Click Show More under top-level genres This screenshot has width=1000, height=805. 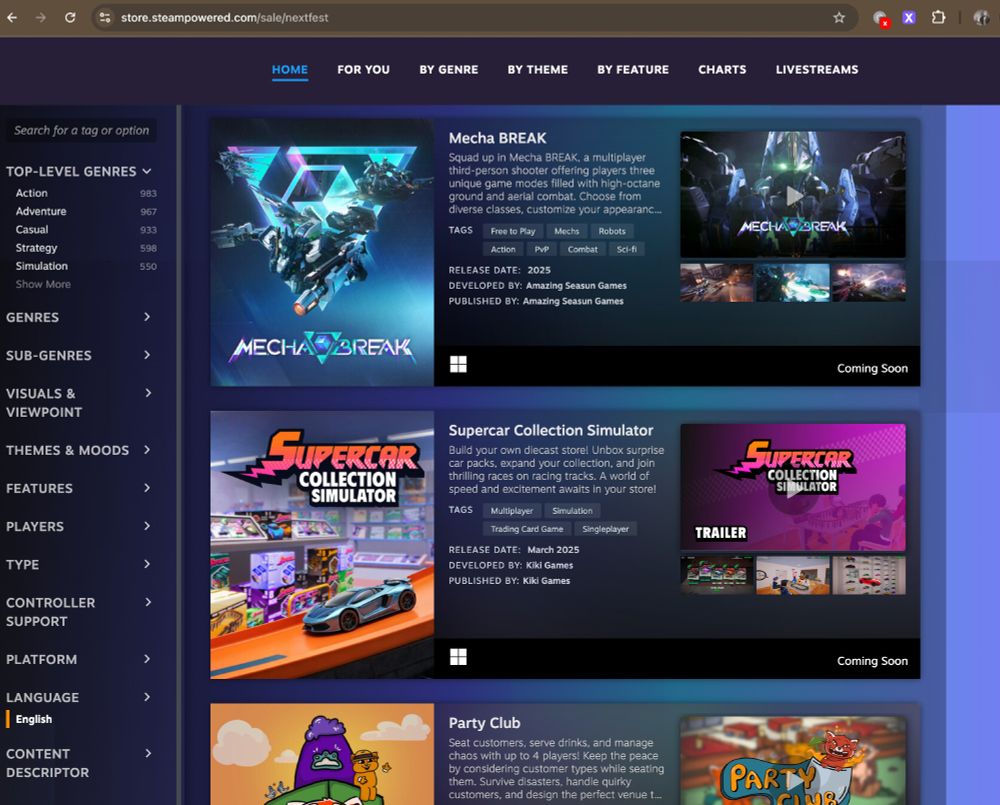[x=43, y=284]
